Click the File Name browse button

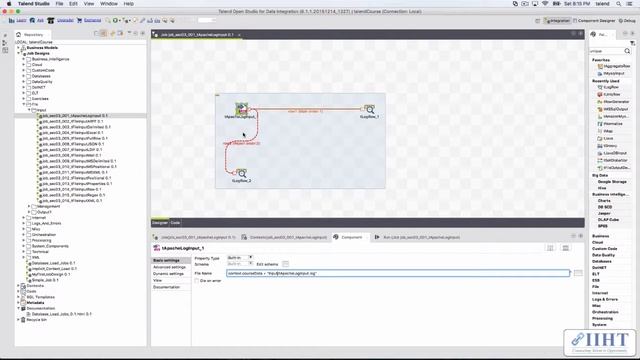coord(578,273)
